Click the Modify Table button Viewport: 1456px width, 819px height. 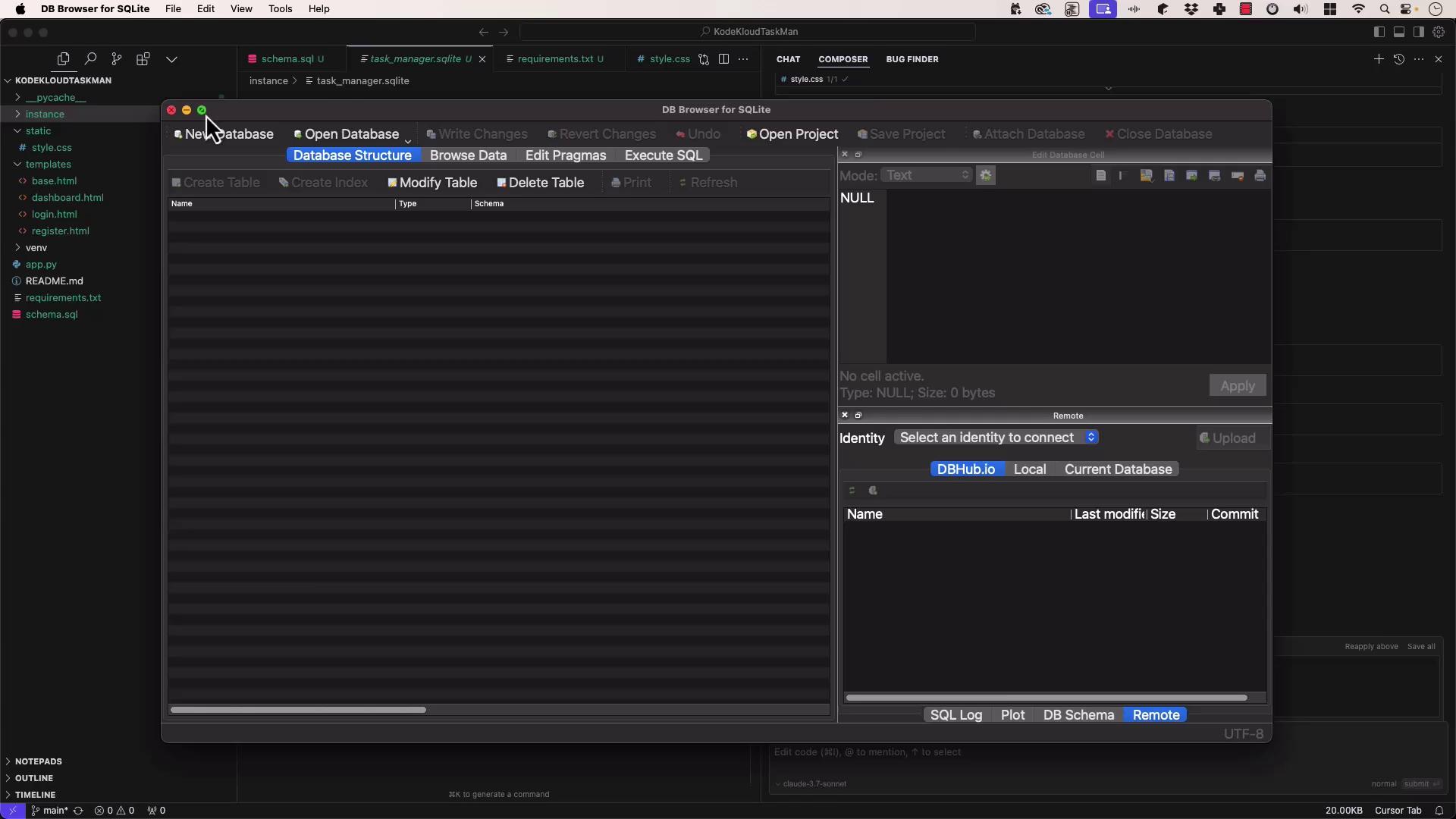(432, 183)
